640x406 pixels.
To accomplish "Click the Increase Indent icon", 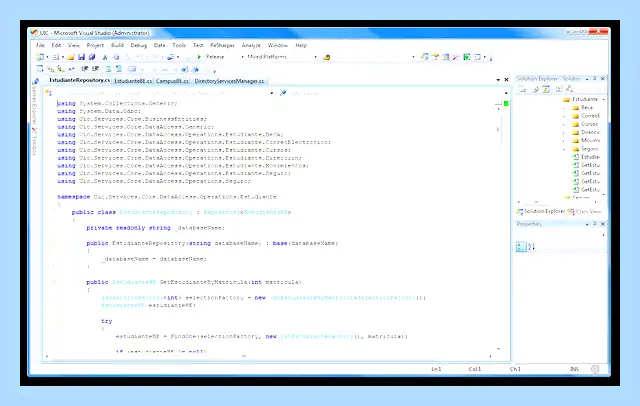I will pyautogui.click(x=96, y=69).
